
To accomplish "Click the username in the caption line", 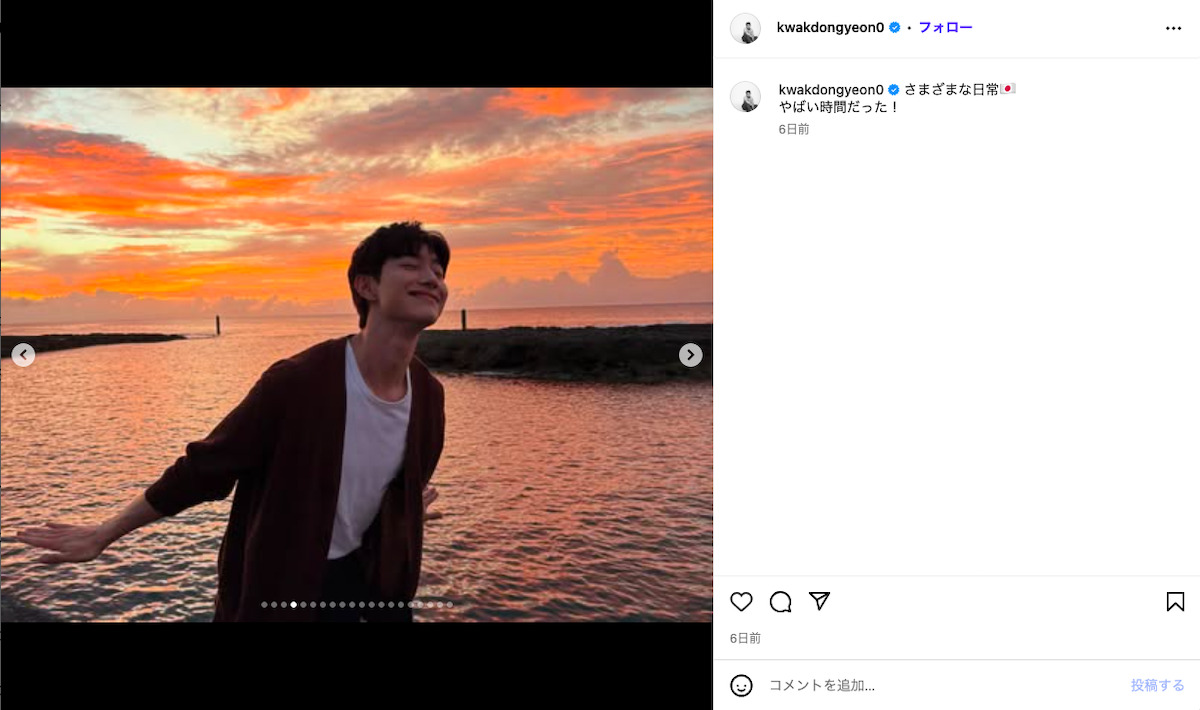I will (x=829, y=89).
